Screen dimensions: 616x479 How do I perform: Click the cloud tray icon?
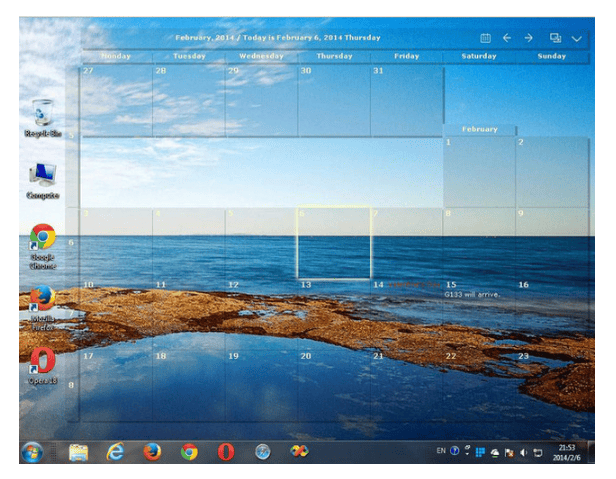(x=495, y=453)
